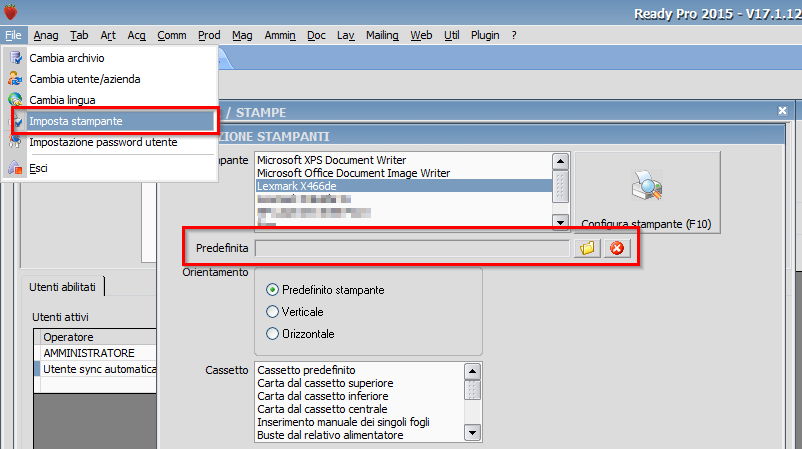
Task: Click the Cassetto list scroll down arrow
Action: pyautogui.click(x=472, y=433)
